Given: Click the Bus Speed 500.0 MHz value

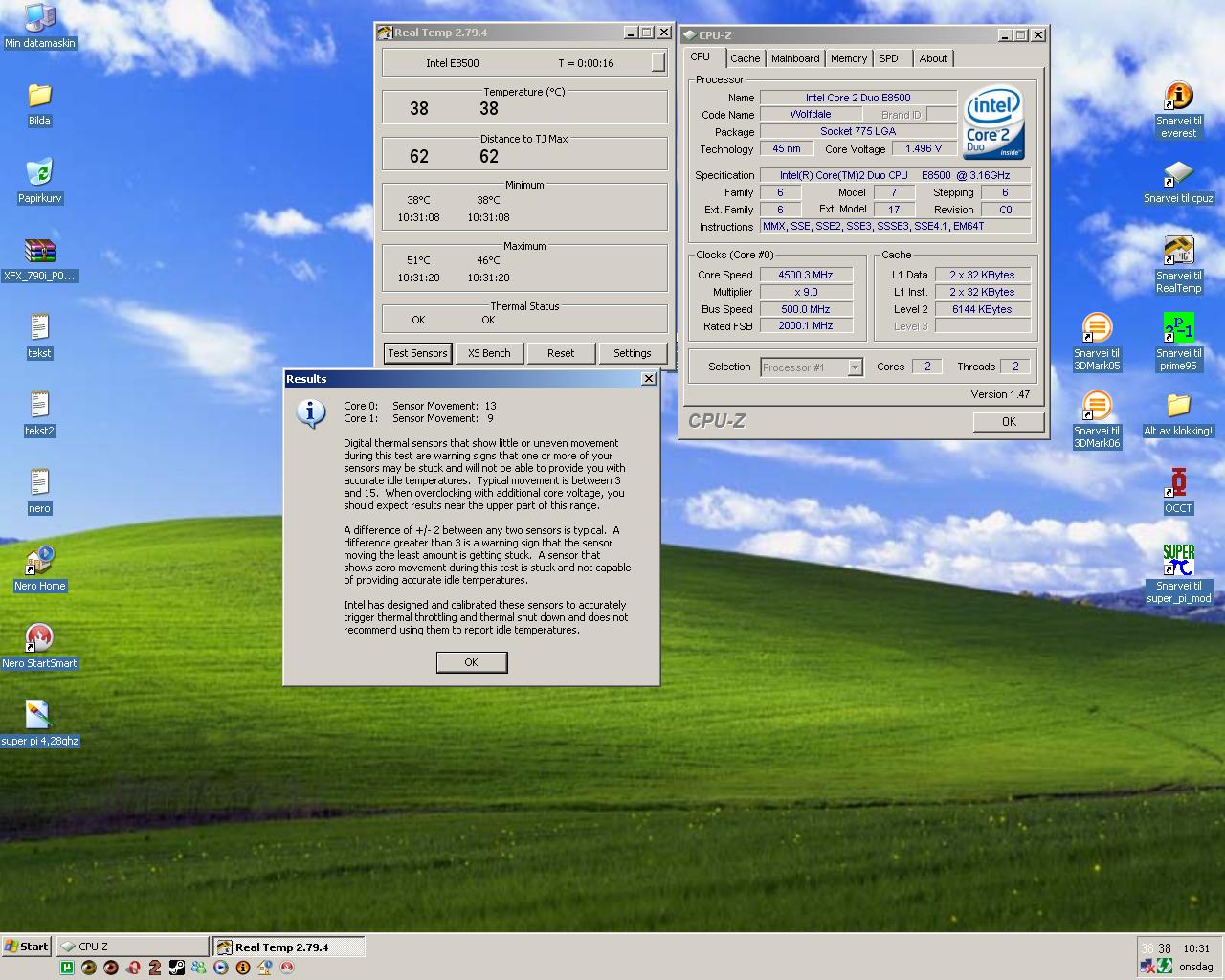Looking at the screenshot, I should tap(806, 309).
